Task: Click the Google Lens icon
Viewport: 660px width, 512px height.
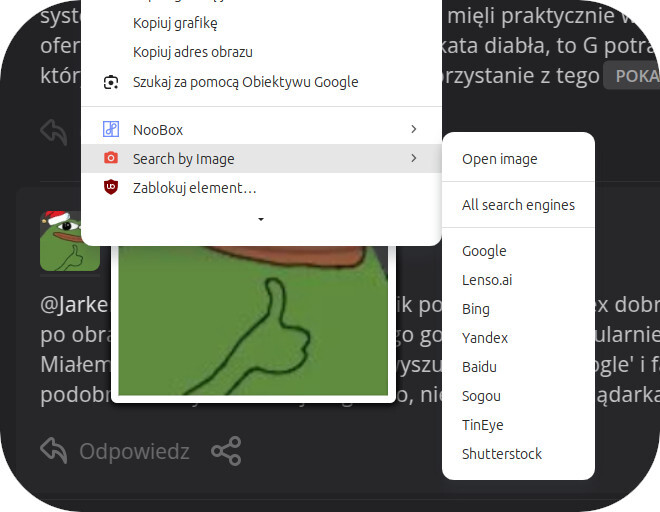Action: point(111,82)
